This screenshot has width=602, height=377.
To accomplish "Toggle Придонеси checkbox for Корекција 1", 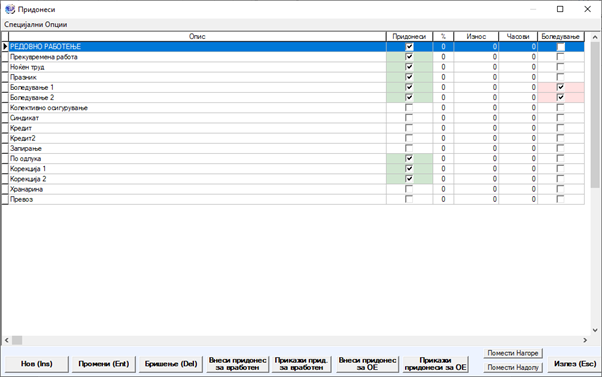I will [x=409, y=169].
